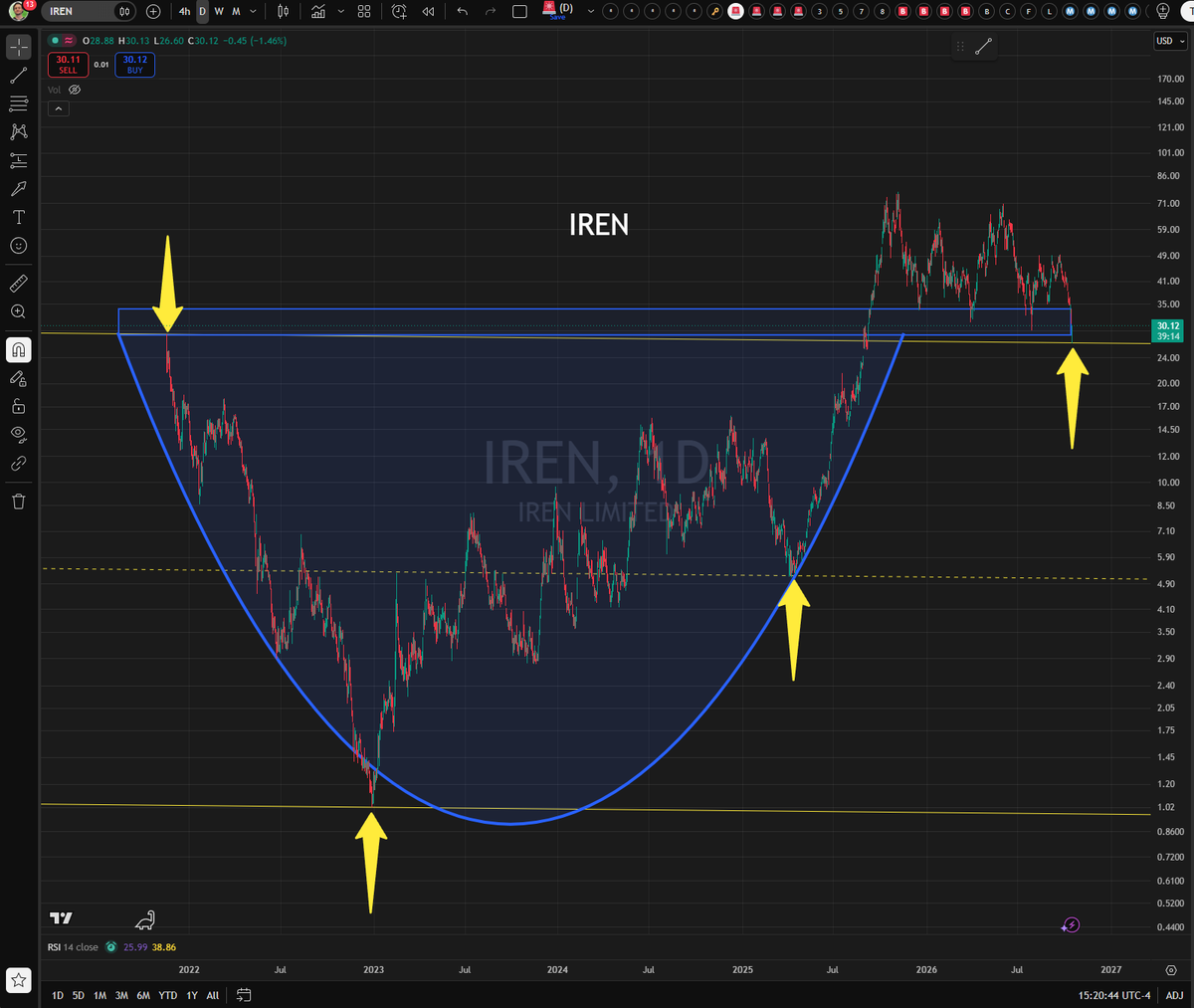Open the USD currency dropdown
The width and height of the screenshot is (1194, 1008).
click(1169, 41)
